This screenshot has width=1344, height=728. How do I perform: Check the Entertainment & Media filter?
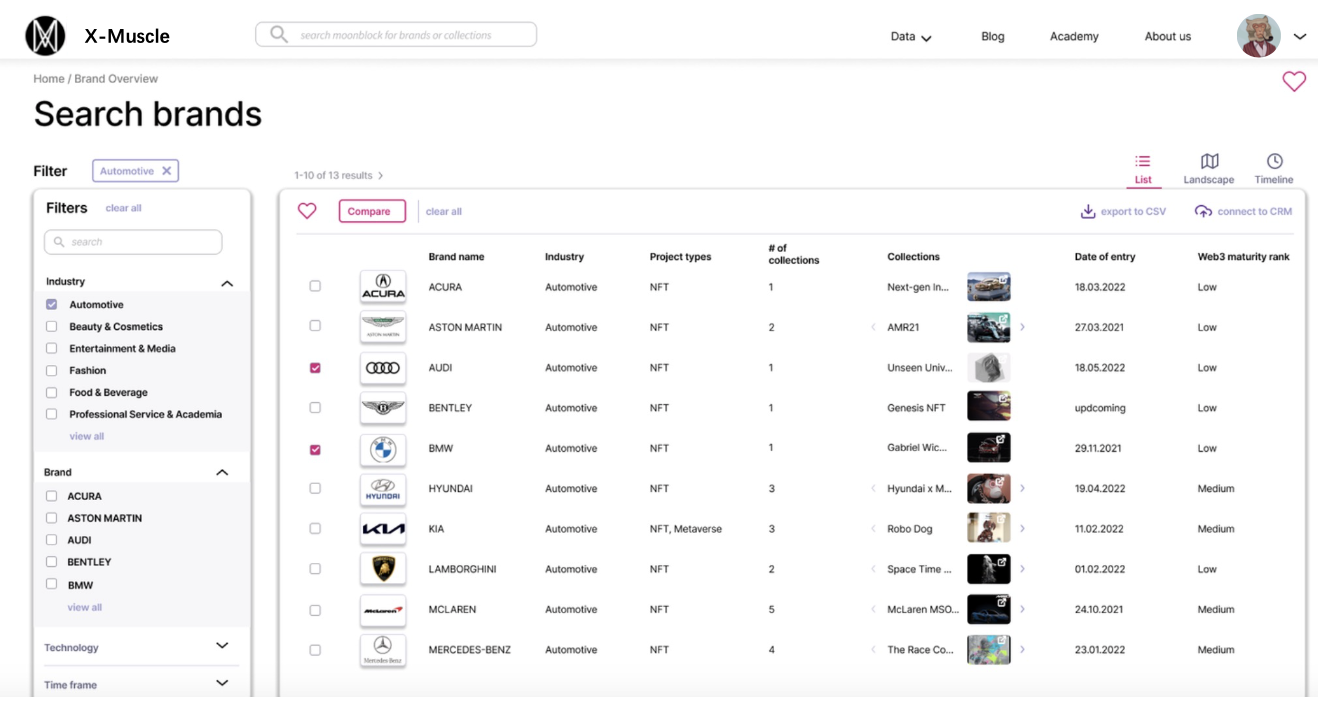pyautogui.click(x=51, y=348)
